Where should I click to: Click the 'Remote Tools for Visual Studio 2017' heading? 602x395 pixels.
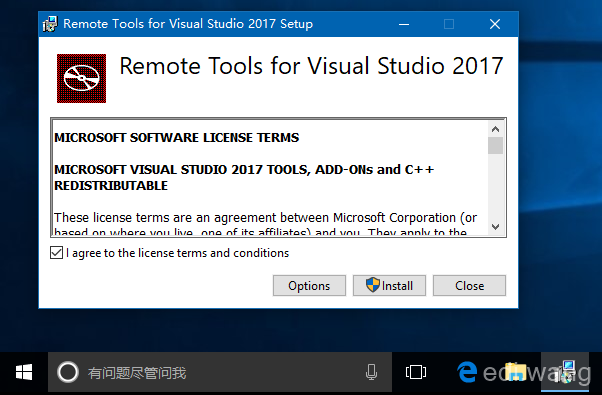pos(311,66)
